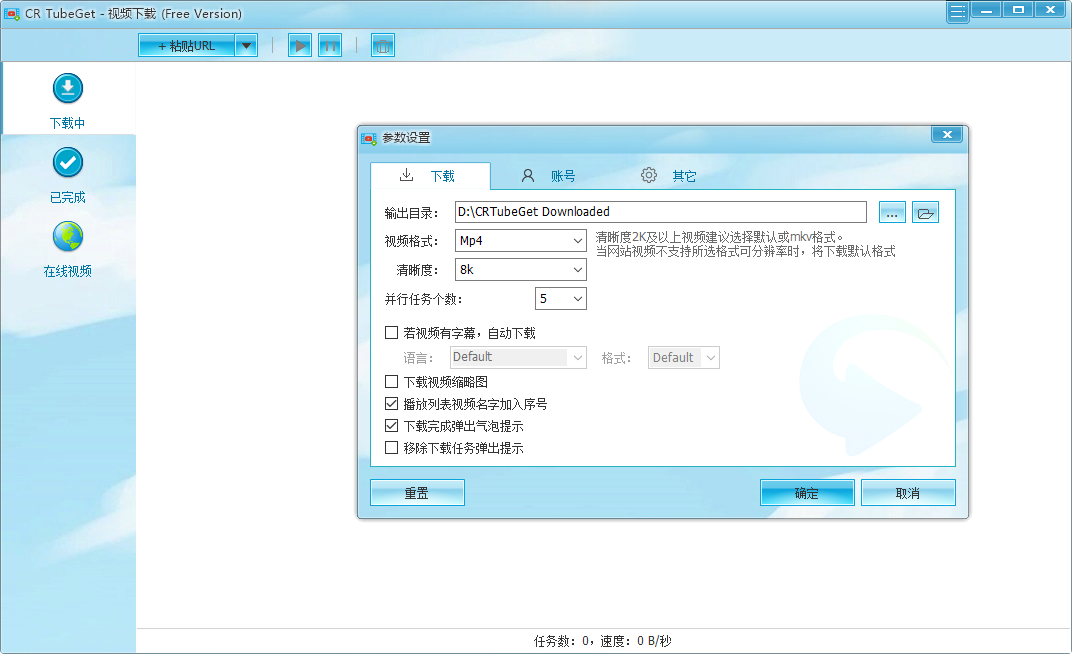This screenshot has width=1072, height=654.
Task: Click the pause downloads toolbar icon
Action: (330, 46)
